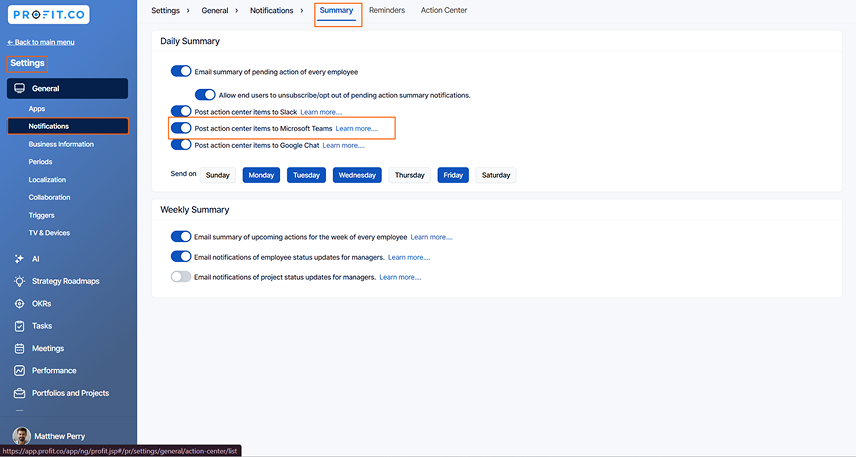Screen dimensions: 856x457
Task: Open Learn more for Google Chat
Action: point(343,145)
